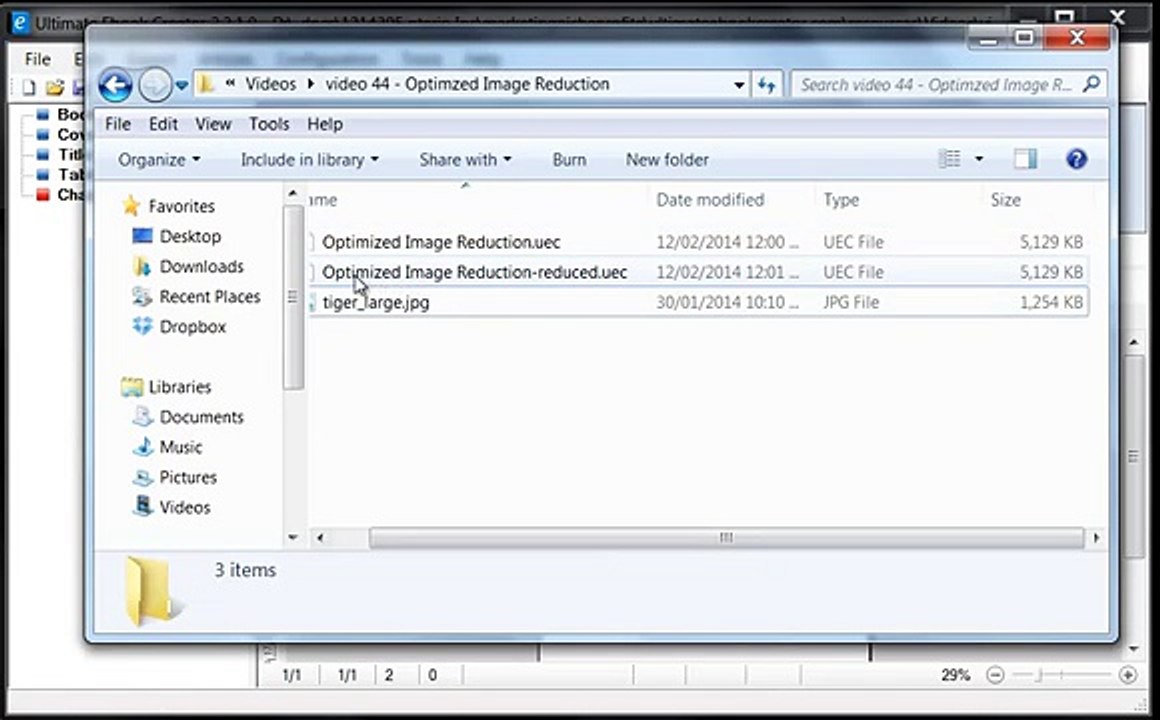The height and width of the screenshot is (720, 1160).
Task: Click Open folder icon in Ebook Creator toolbar
Action: click(x=54, y=88)
